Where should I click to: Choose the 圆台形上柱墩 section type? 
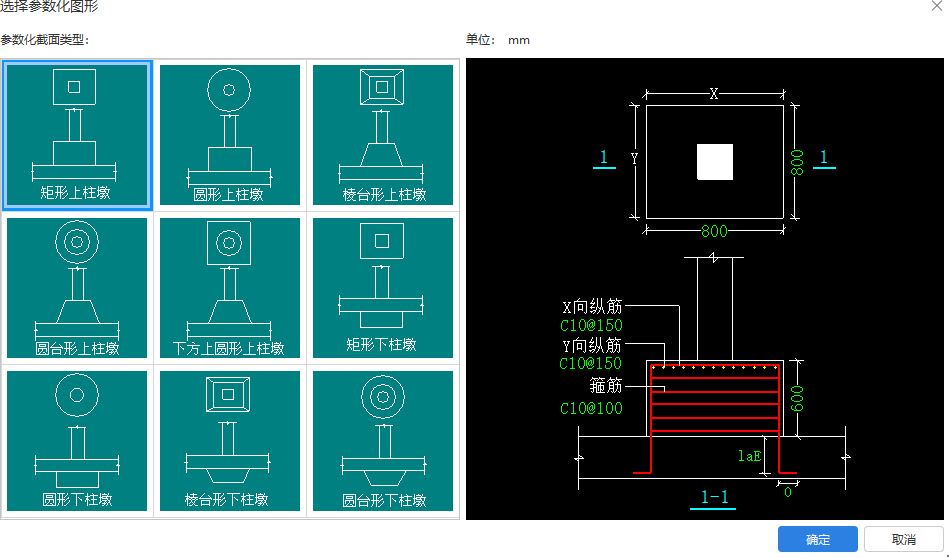point(77,288)
